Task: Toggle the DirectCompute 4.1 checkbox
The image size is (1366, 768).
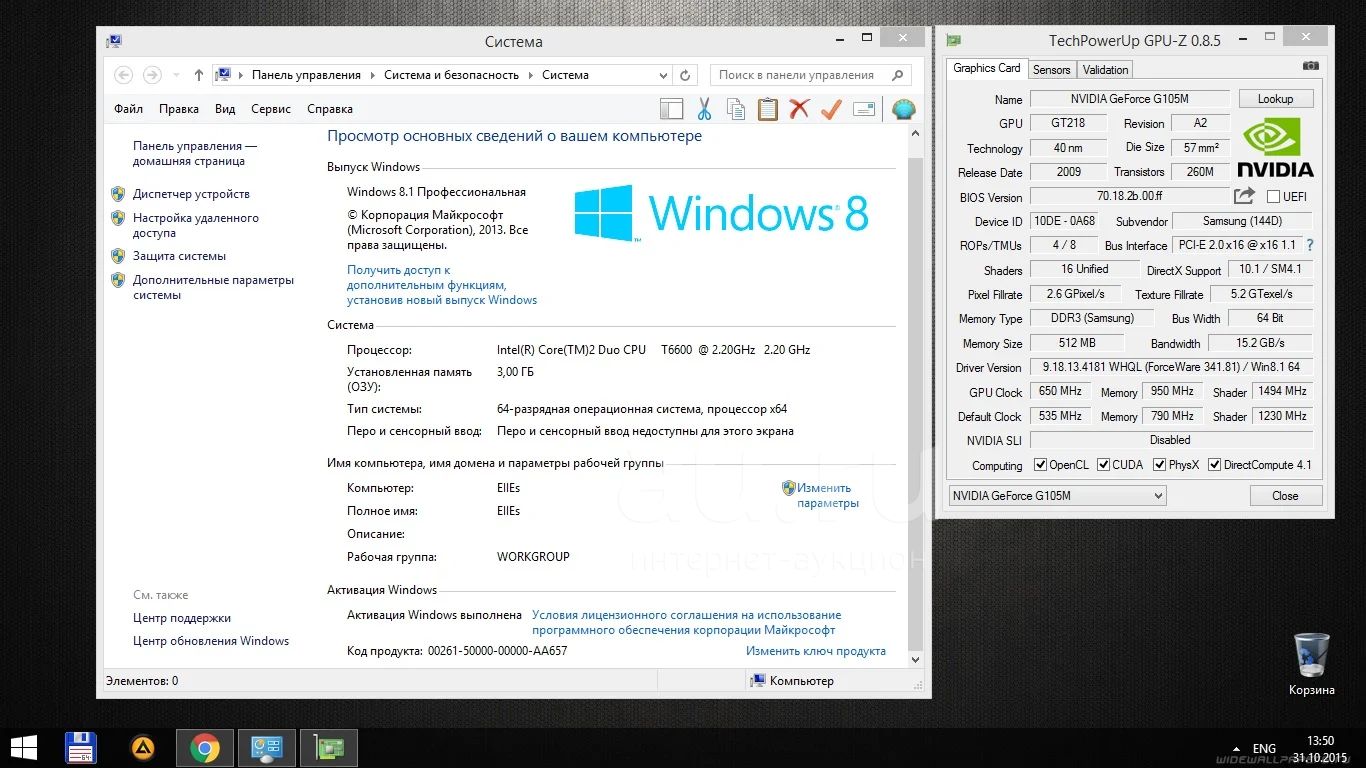Action: [x=1215, y=465]
